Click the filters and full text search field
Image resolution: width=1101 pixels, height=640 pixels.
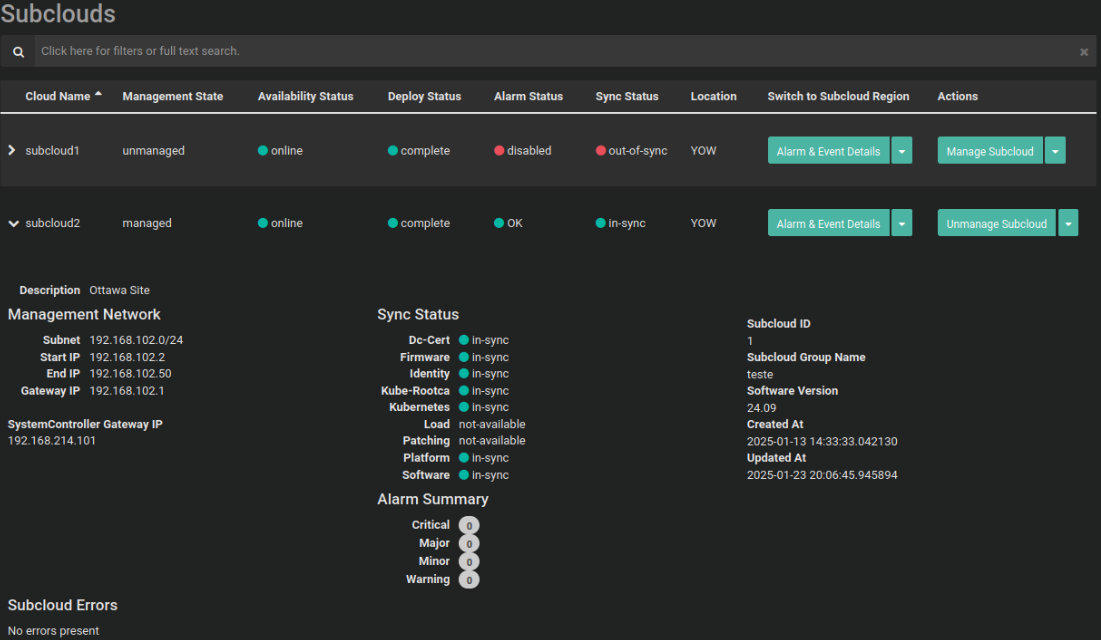pos(550,51)
